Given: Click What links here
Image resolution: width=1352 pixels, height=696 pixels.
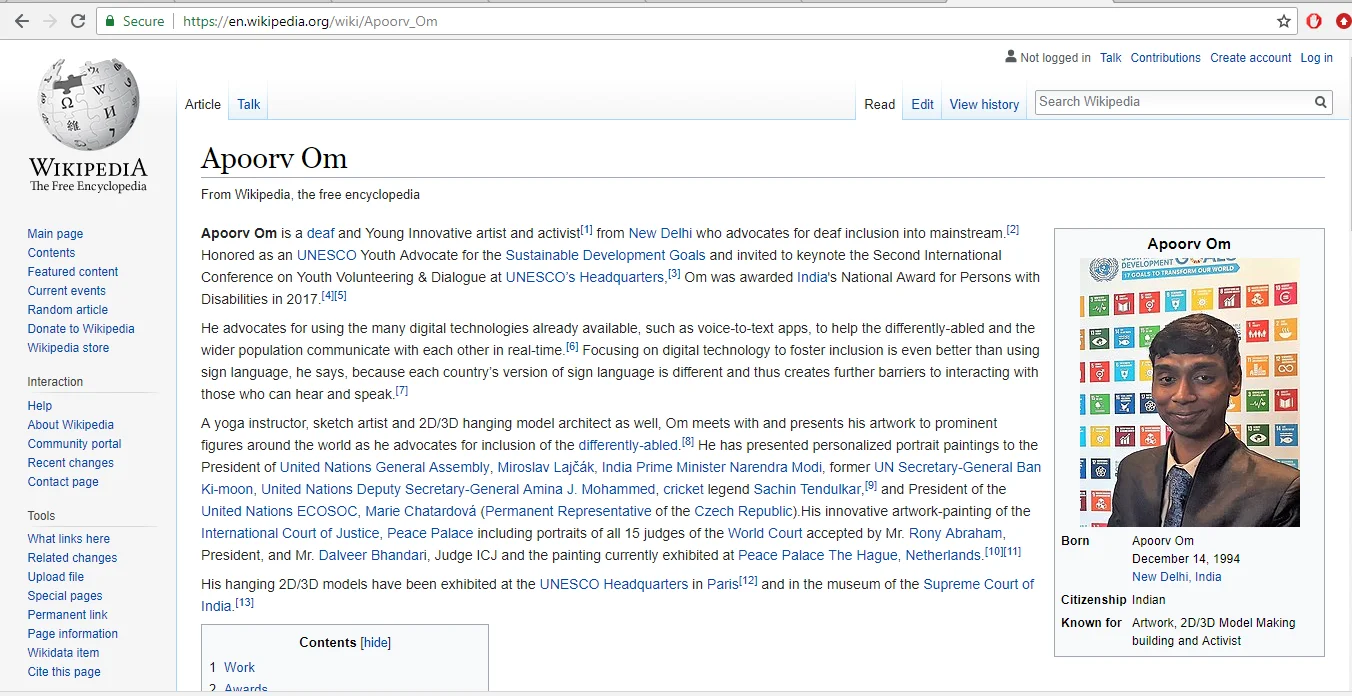Looking at the screenshot, I should [x=68, y=539].
